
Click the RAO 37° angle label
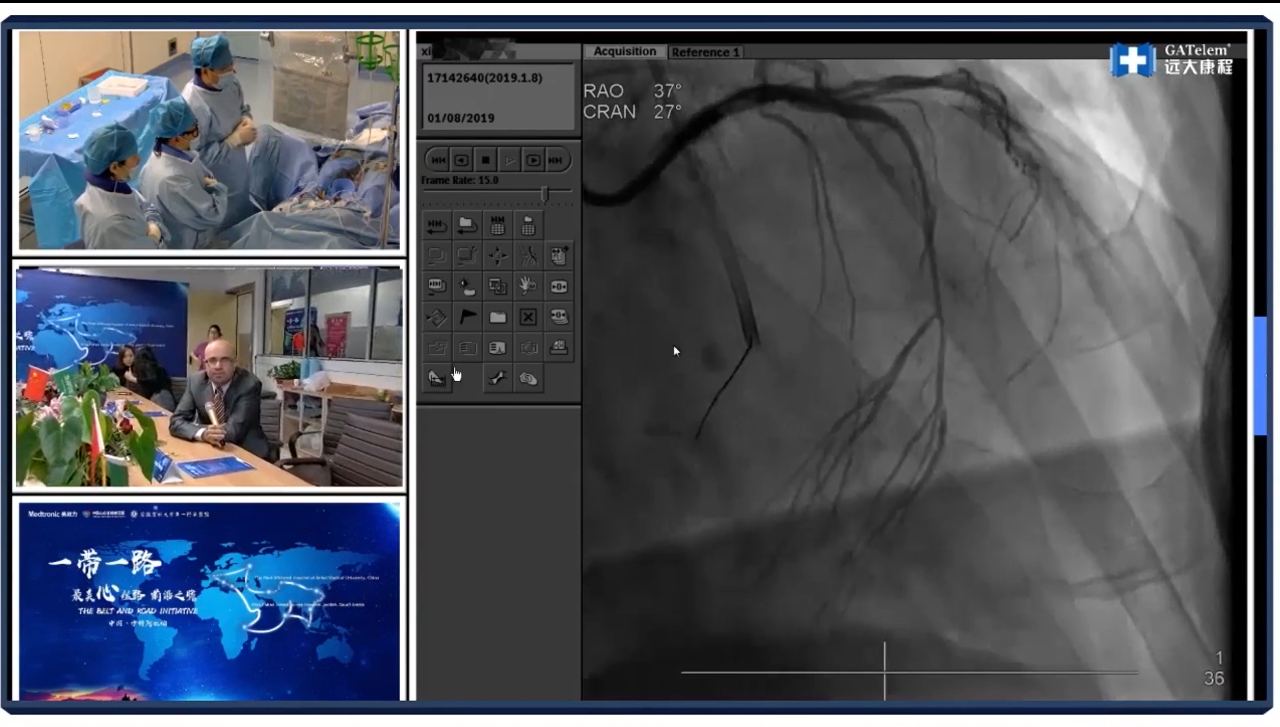[x=633, y=91]
